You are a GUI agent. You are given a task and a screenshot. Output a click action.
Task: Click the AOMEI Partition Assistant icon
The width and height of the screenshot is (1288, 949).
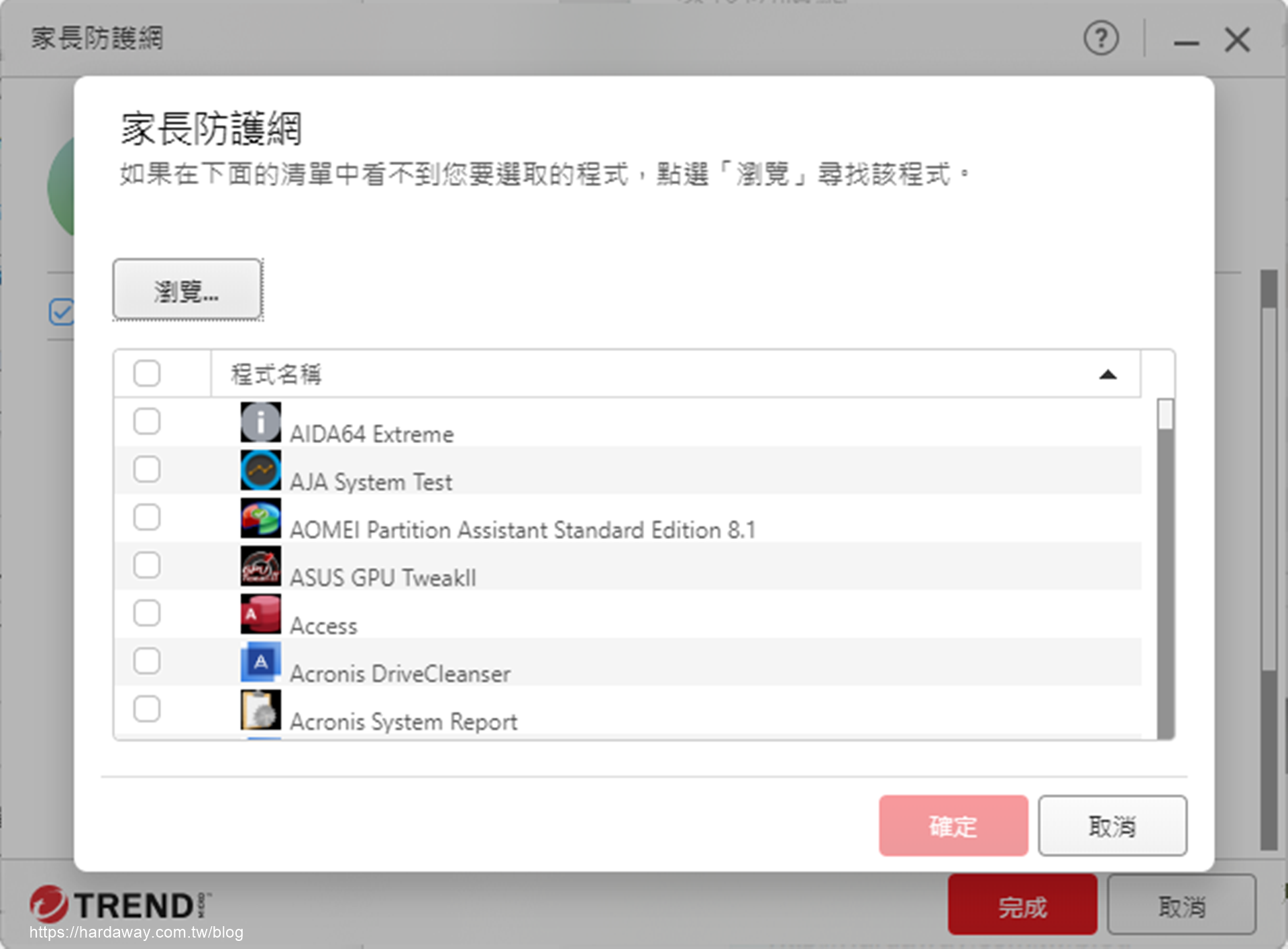tap(260, 518)
